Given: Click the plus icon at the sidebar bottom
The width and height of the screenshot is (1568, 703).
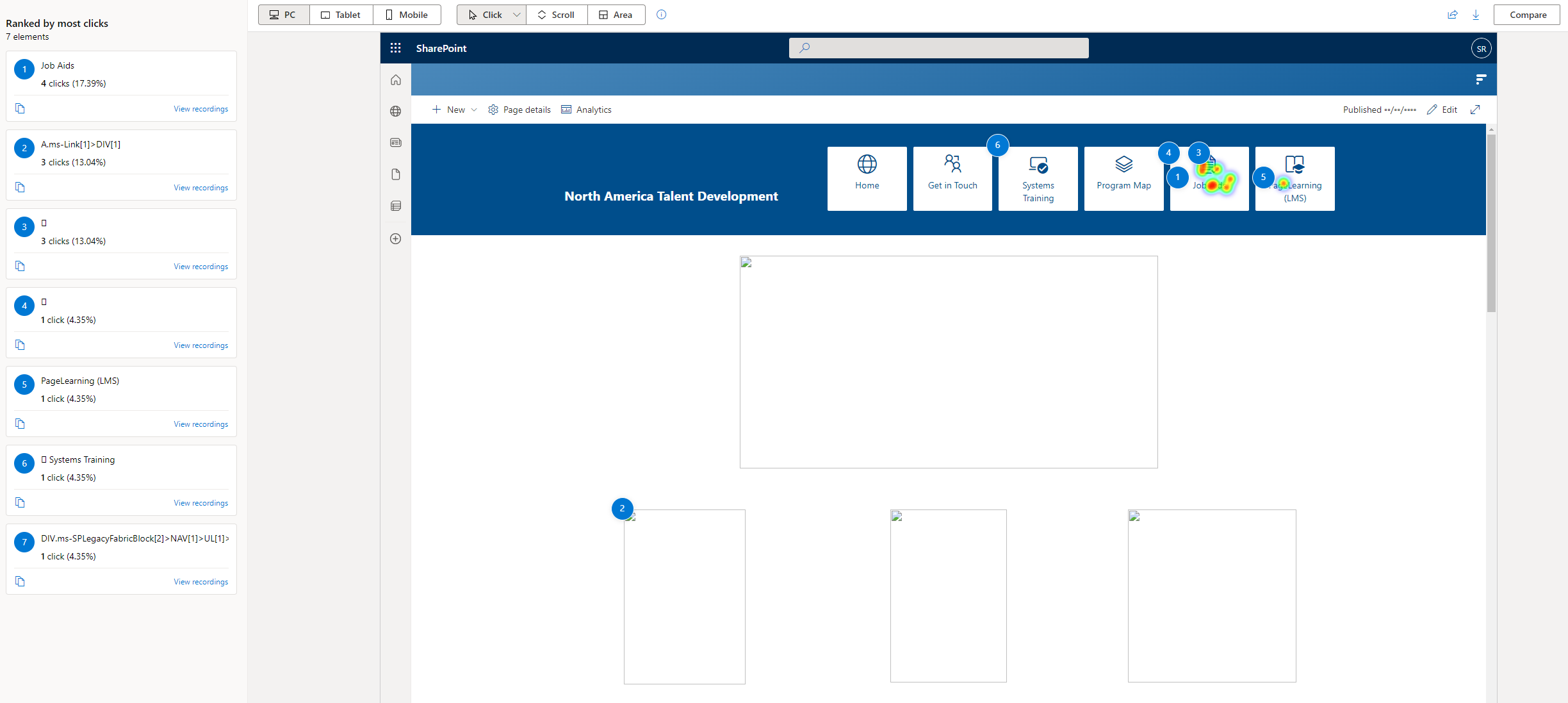Looking at the screenshot, I should pos(396,238).
